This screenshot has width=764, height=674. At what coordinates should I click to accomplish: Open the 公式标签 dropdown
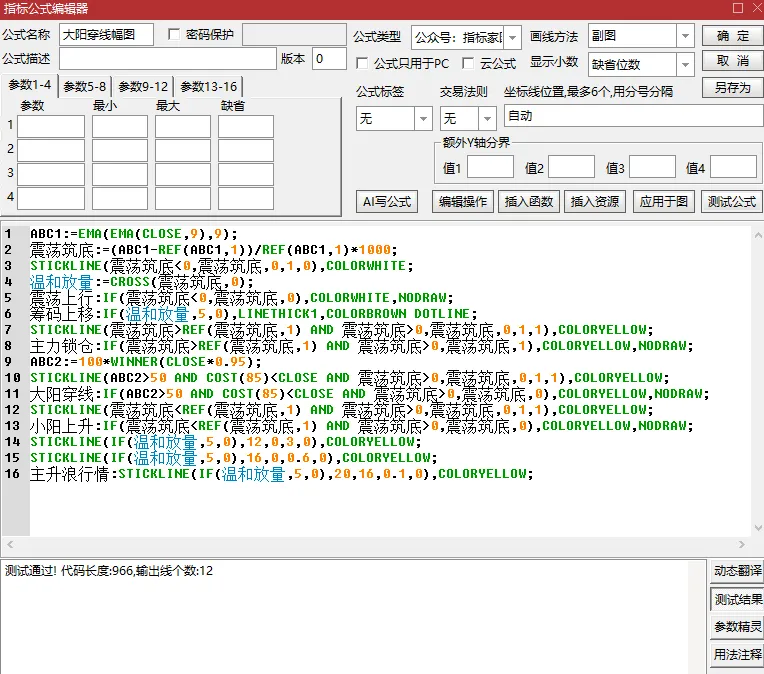(x=423, y=118)
